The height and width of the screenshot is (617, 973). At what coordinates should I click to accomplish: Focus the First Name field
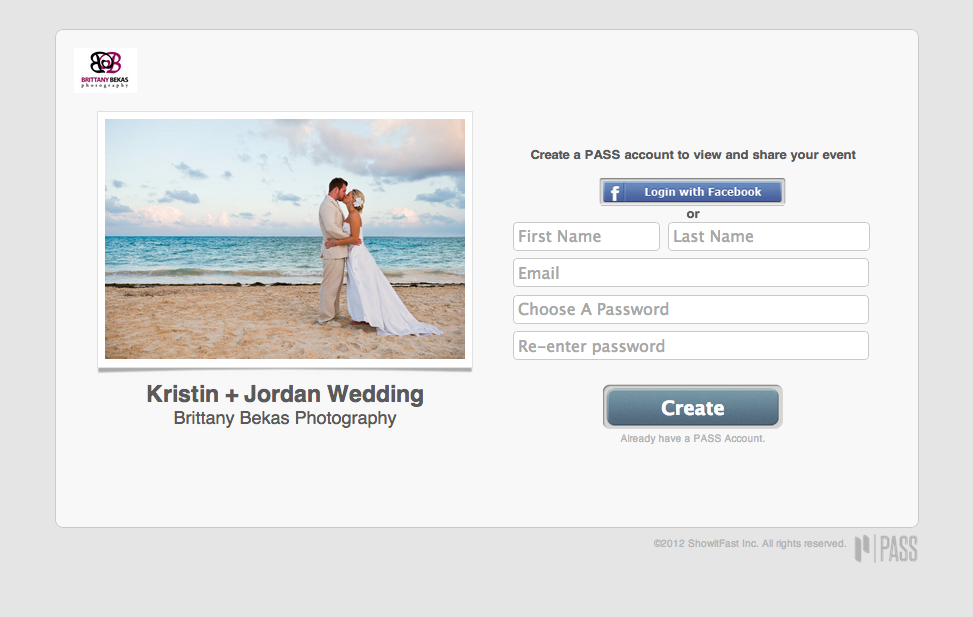[586, 237]
